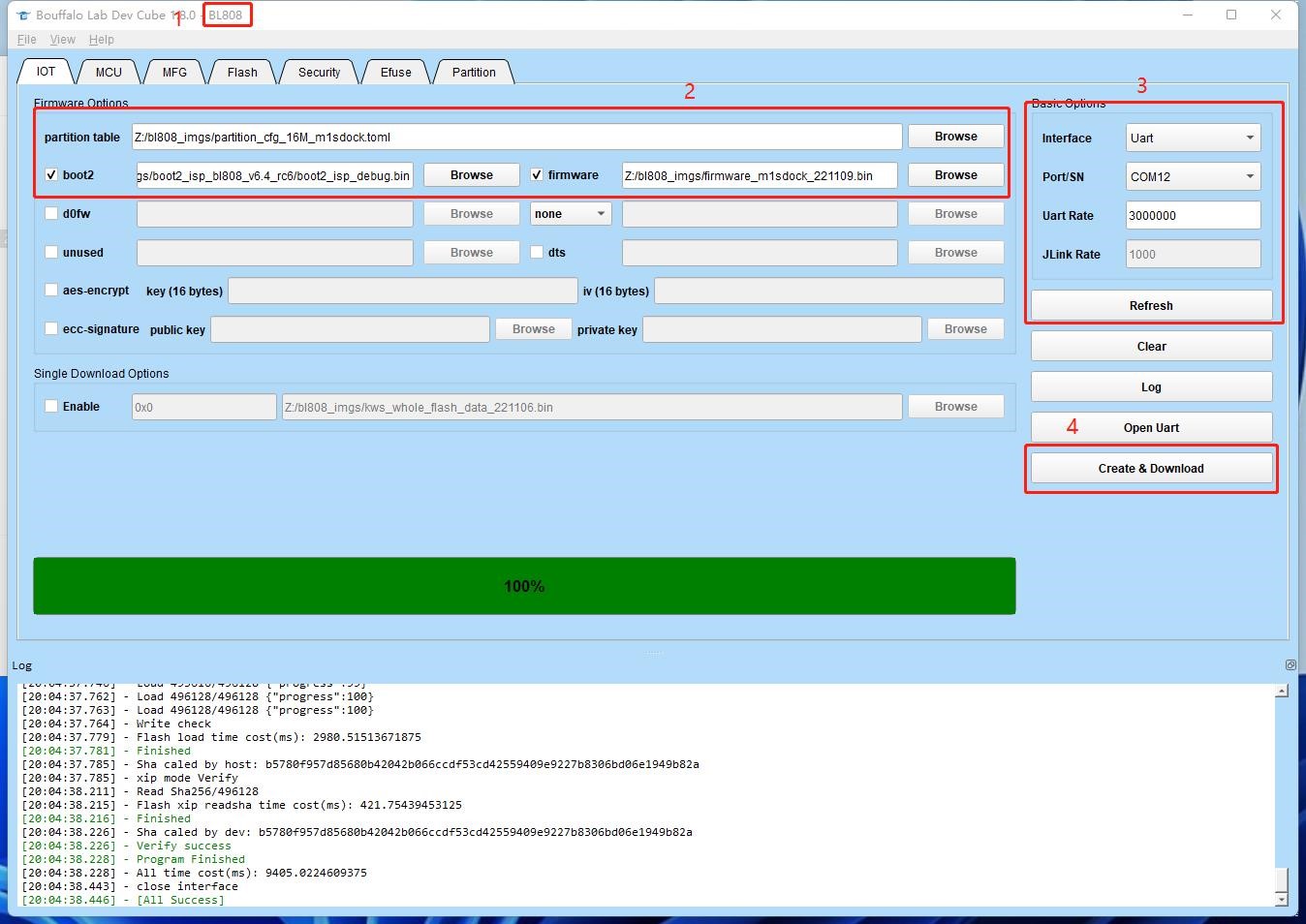Viewport: 1306px width, 924px height.
Task: Click the log panel float icon
Action: (x=1290, y=664)
